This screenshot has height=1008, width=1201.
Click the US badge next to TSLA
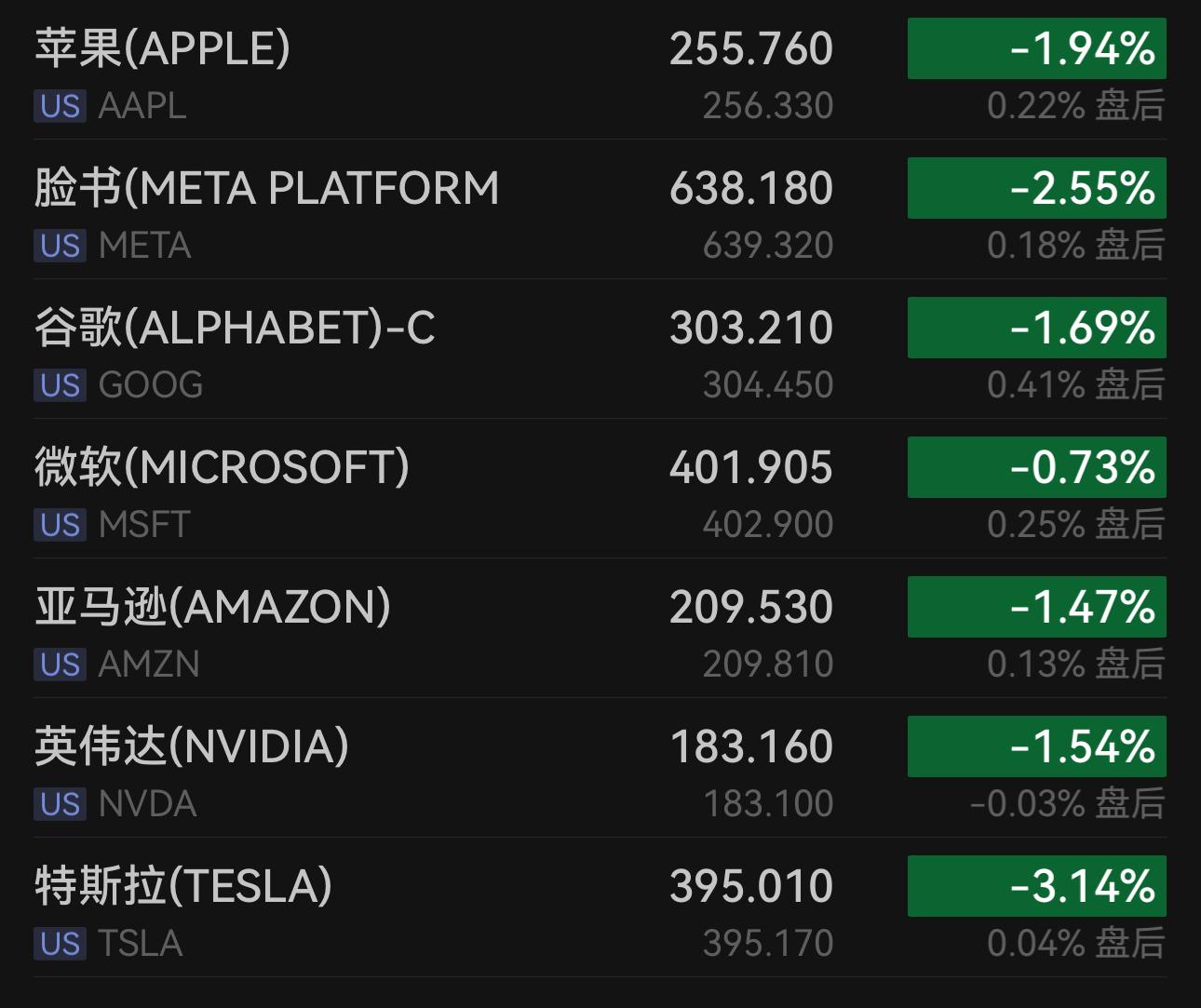pos(61,944)
